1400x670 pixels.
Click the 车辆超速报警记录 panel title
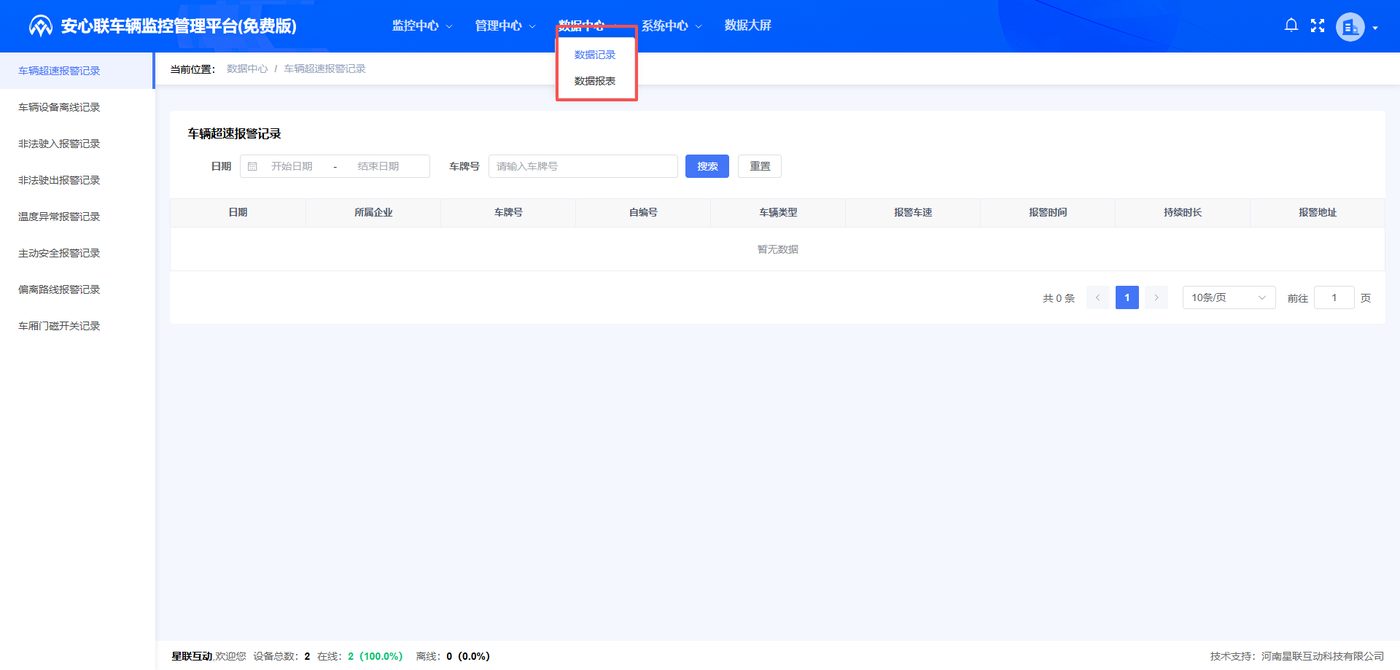click(x=234, y=133)
